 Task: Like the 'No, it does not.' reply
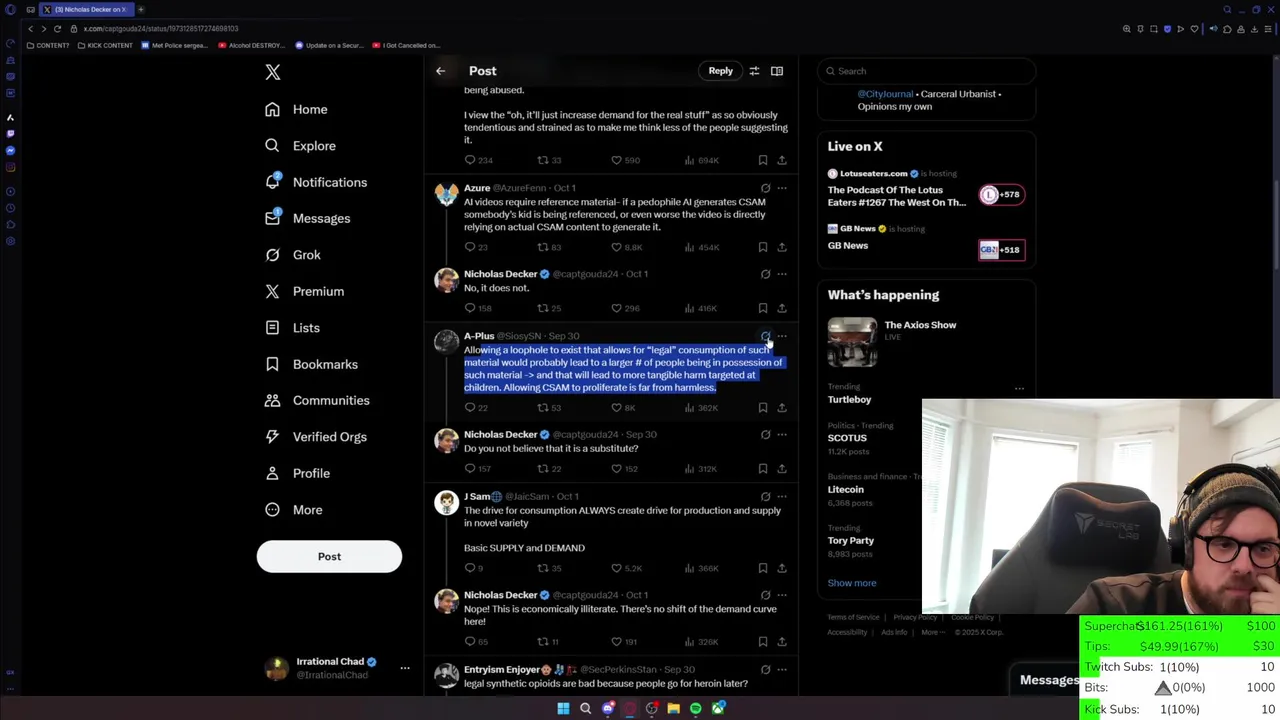pyautogui.click(x=625, y=308)
